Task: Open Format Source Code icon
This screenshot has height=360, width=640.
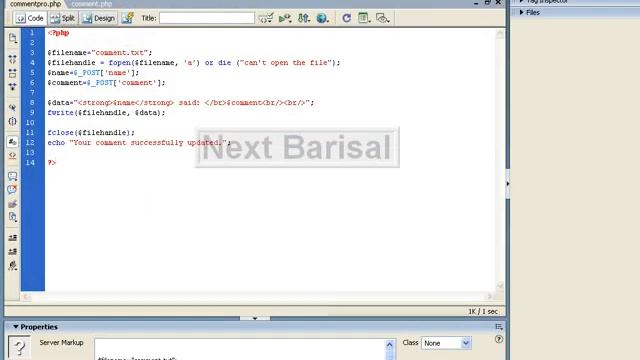Action: coord(13,265)
